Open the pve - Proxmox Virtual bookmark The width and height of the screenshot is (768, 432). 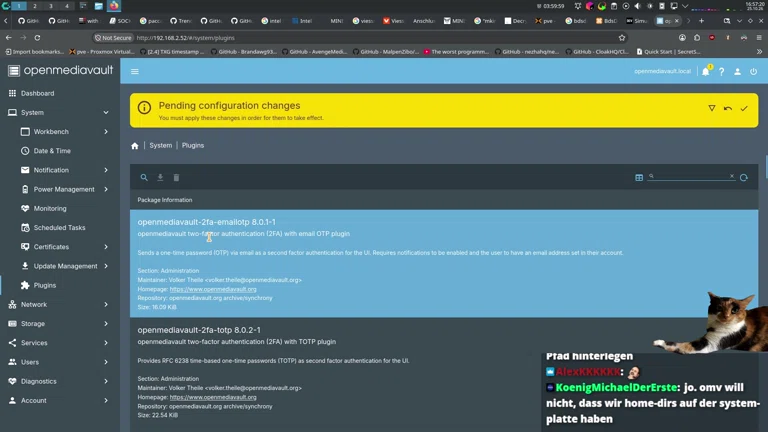coord(102,51)
